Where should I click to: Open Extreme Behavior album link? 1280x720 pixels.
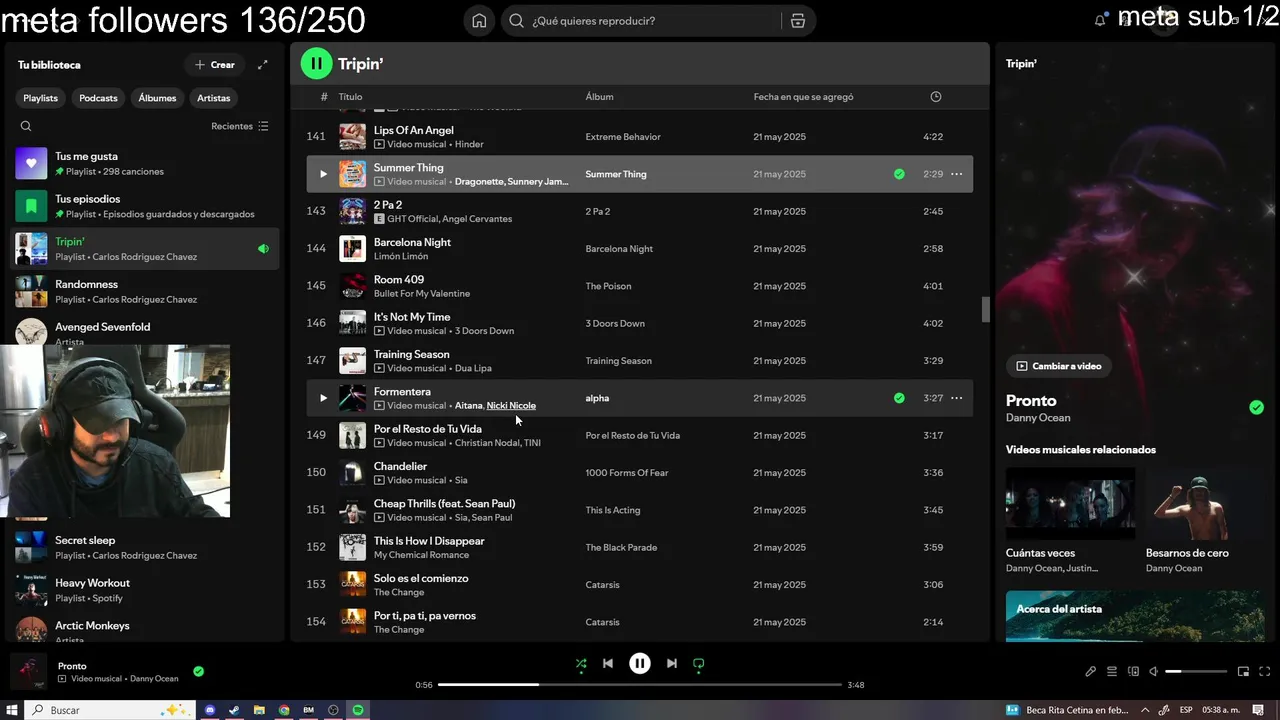(x=623, y=137)
